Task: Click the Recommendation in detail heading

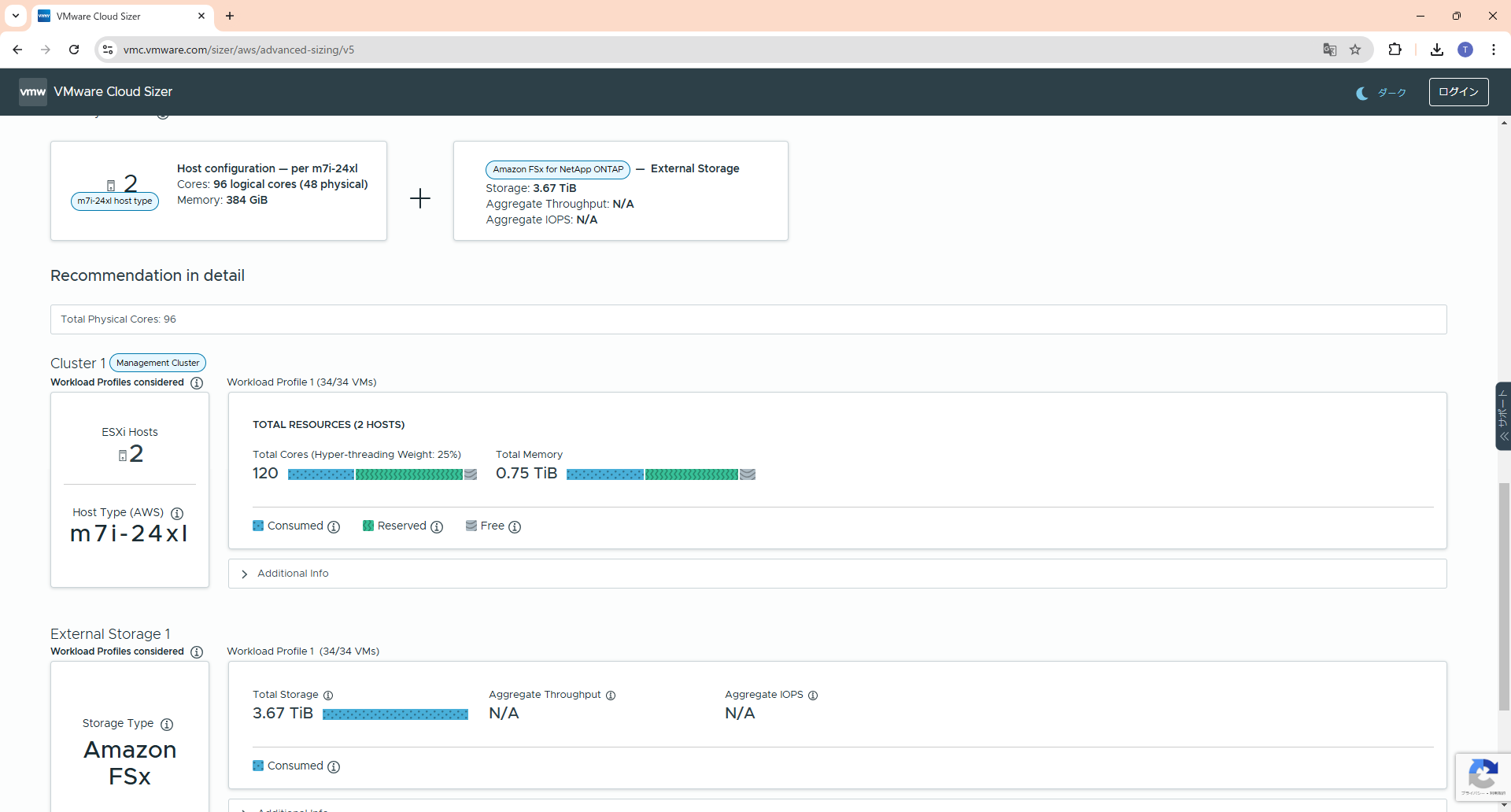Action: click(147, 276)
